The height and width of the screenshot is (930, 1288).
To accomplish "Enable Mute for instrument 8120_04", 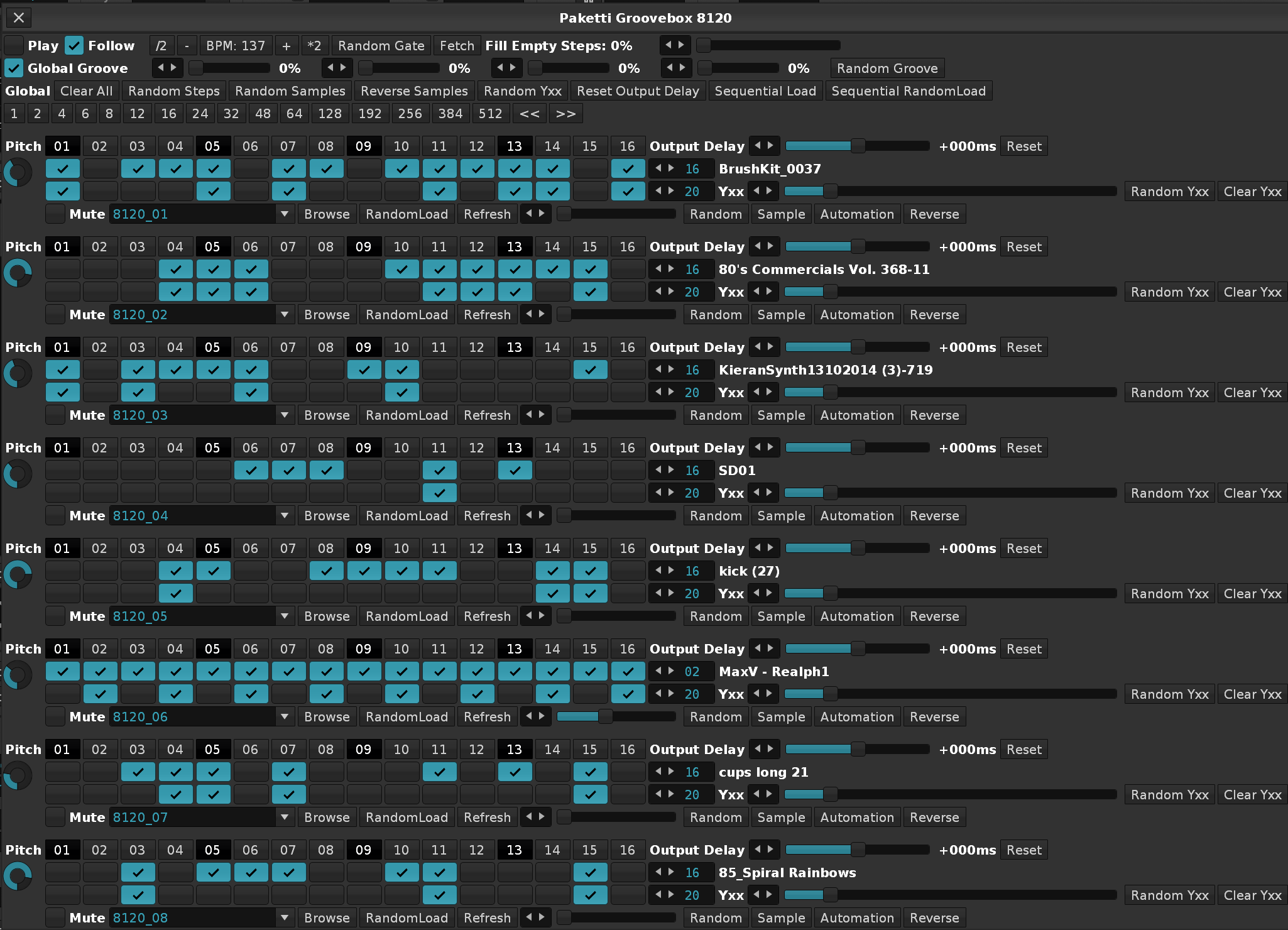I will pyautogui.click(x=55, y=515).
